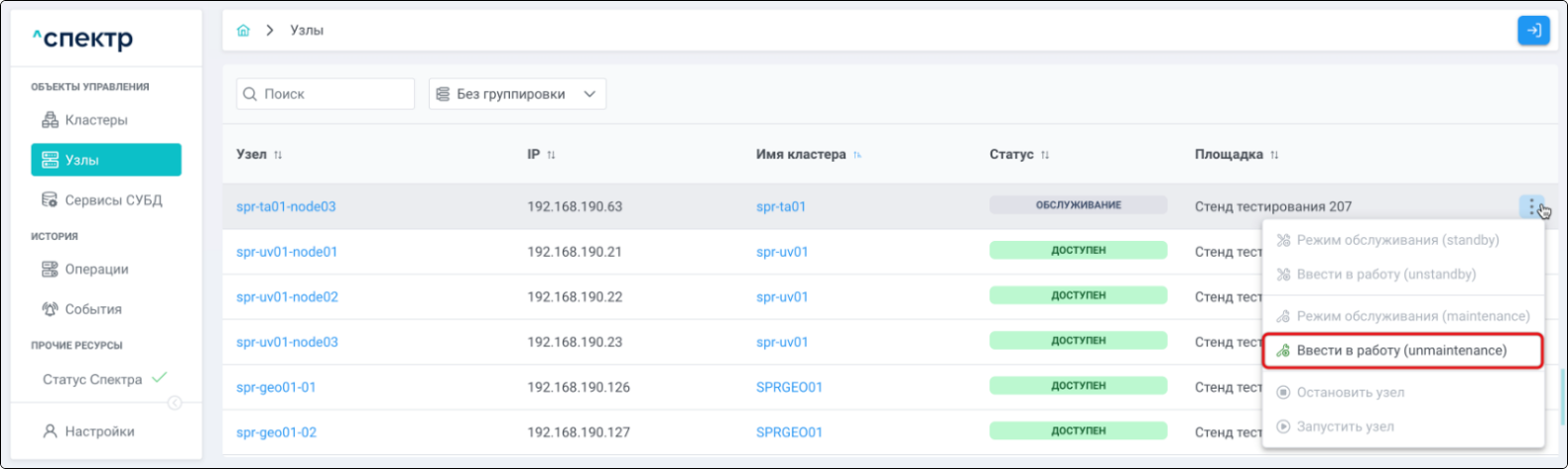Open Настройки in the sidebar
Screen dimensions: 1568x469
(99, 432)
